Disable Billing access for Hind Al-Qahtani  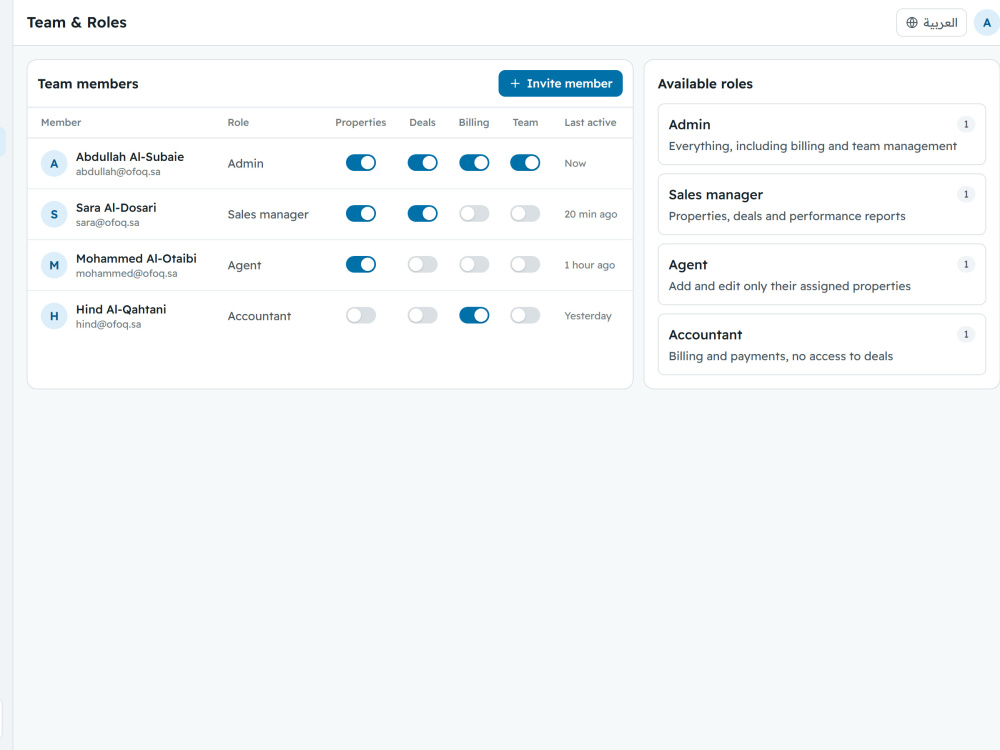point(474,316)
